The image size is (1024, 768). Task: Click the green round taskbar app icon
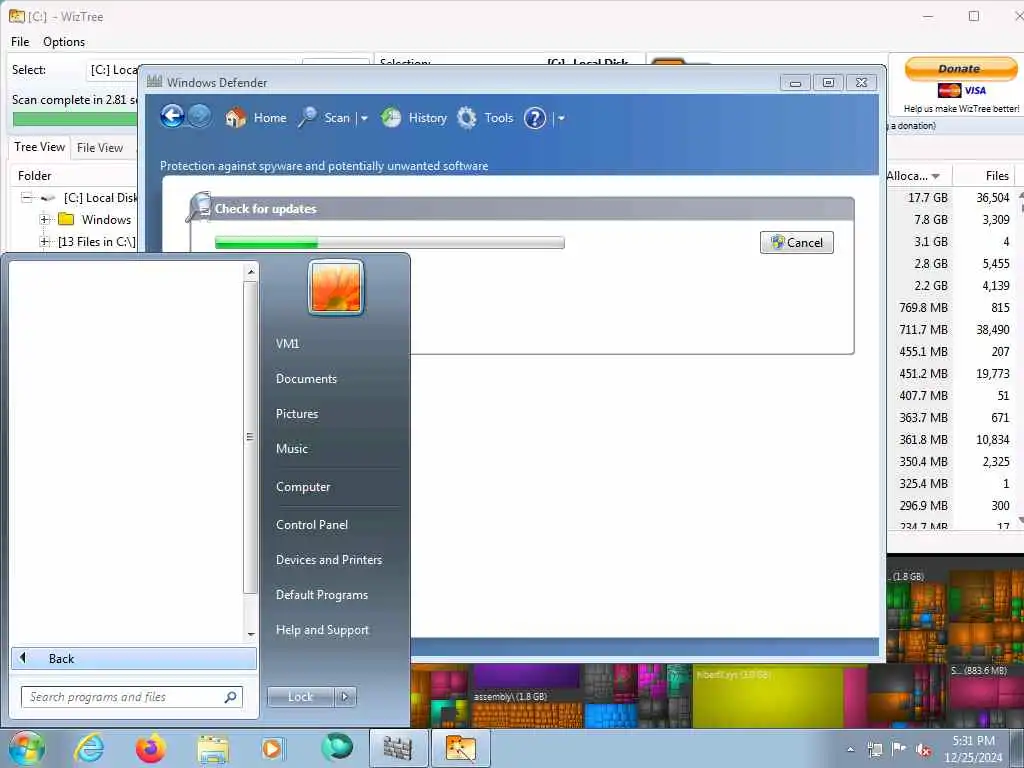[x=337, y=748]
